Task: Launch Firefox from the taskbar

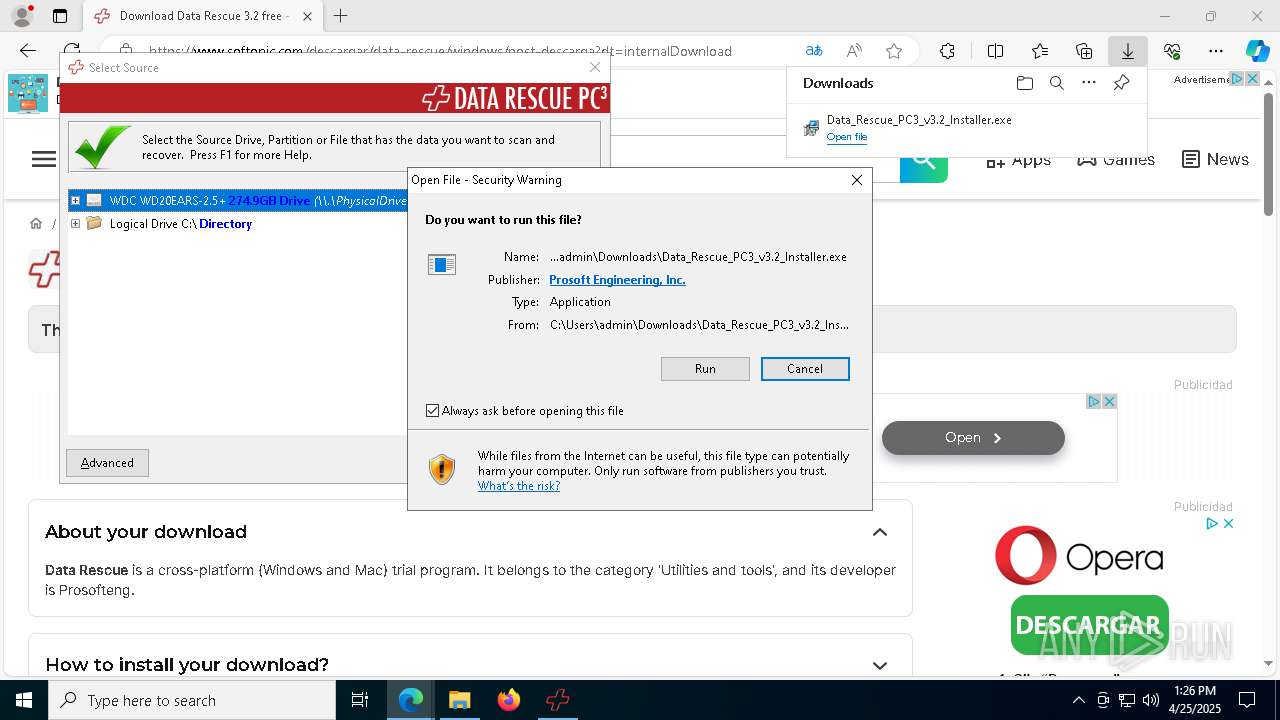Action: point(509,700)
